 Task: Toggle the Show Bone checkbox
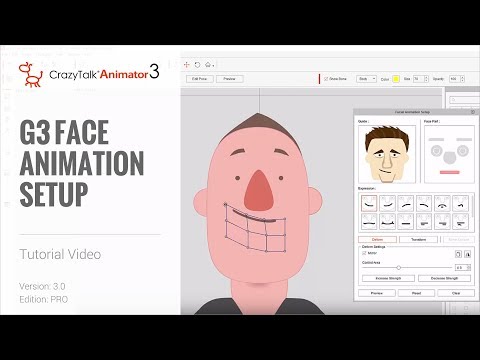[x=326, y=79]
